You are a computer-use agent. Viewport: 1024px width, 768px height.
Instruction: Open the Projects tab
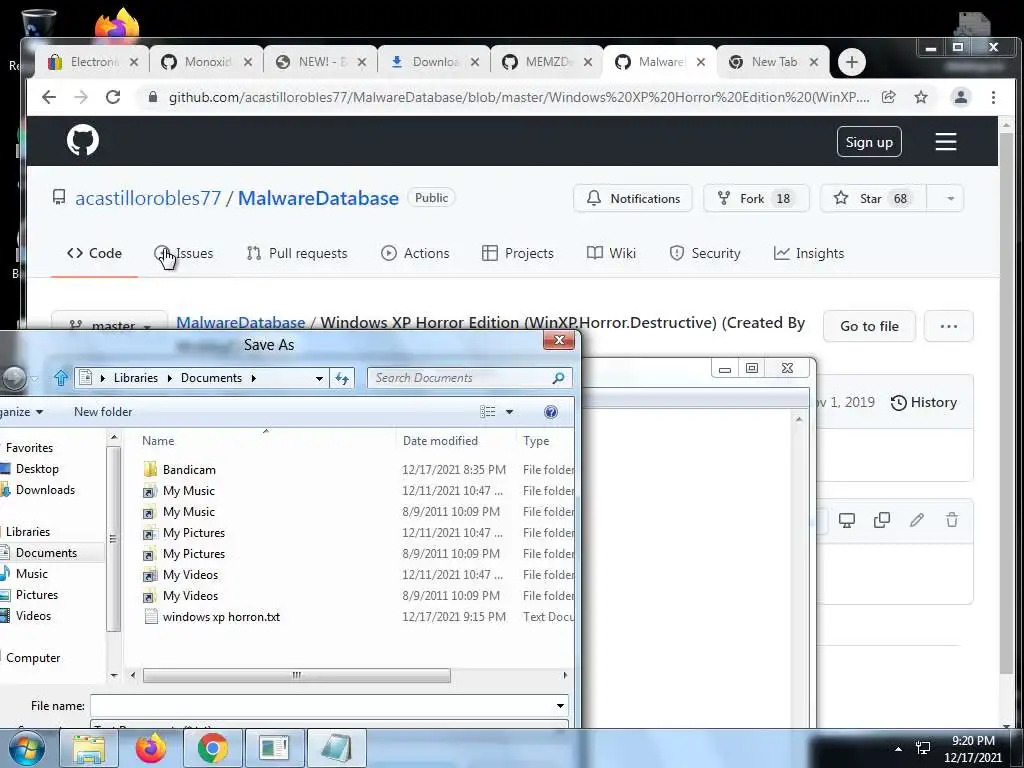click(x=518, y=253)
